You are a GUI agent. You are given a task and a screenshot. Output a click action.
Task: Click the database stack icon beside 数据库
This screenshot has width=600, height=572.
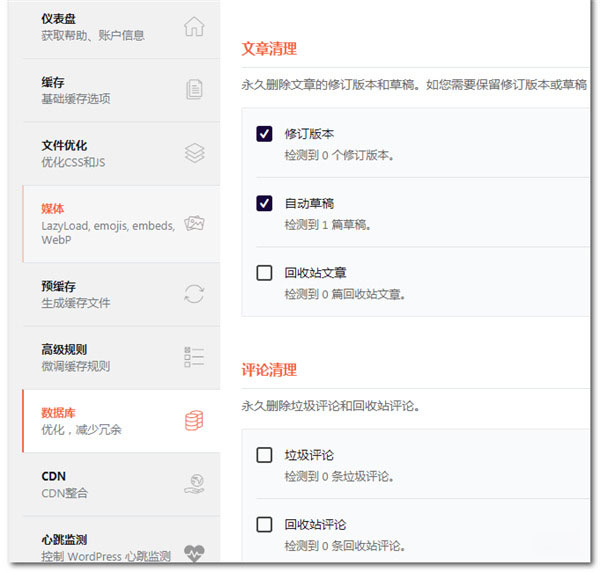pyautogui.click(x=194, y=421)
